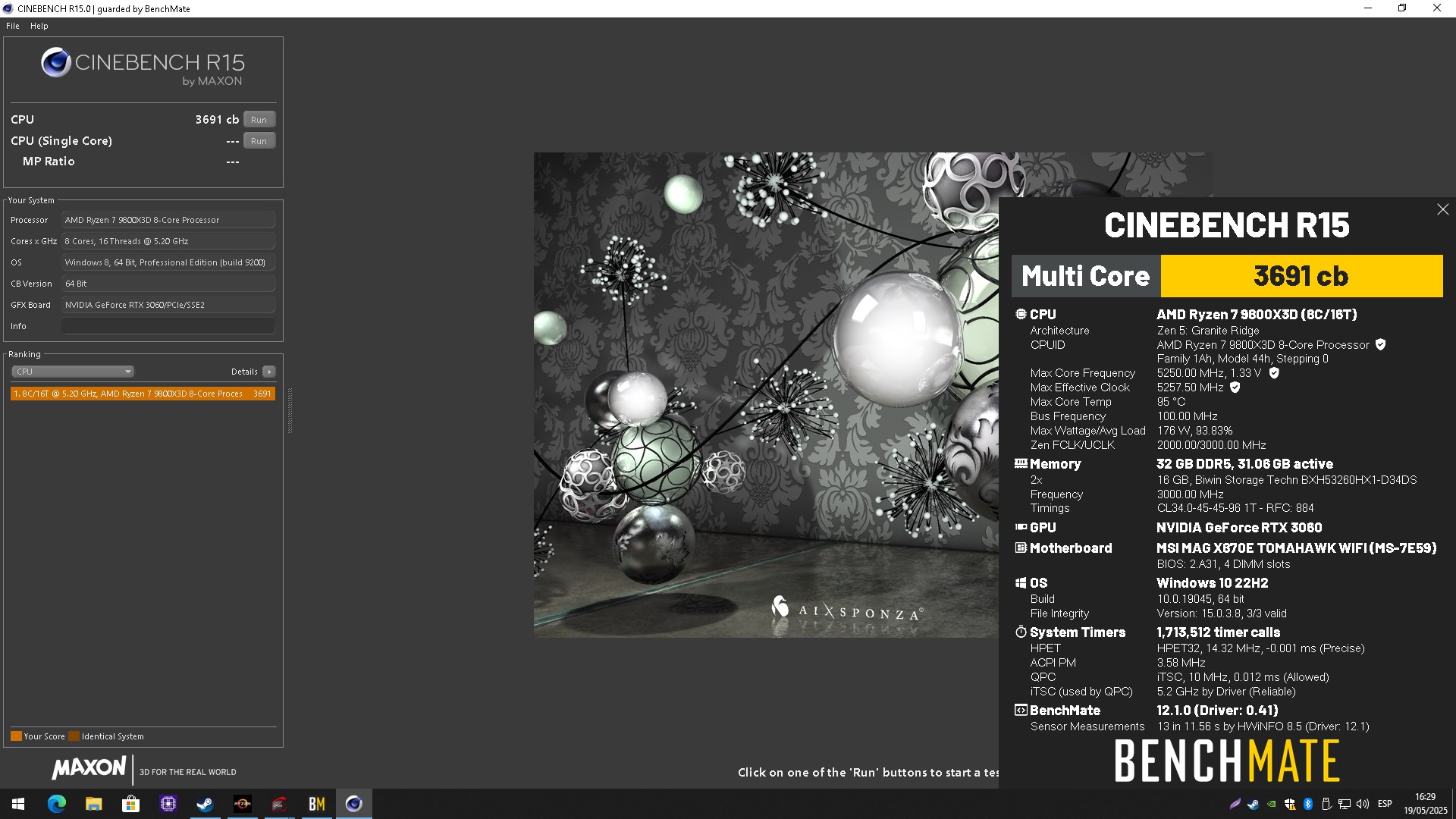1456x819 pixels.
Task: Click the Max Core Frequency verified shield
Action: tap(1274, 373)
